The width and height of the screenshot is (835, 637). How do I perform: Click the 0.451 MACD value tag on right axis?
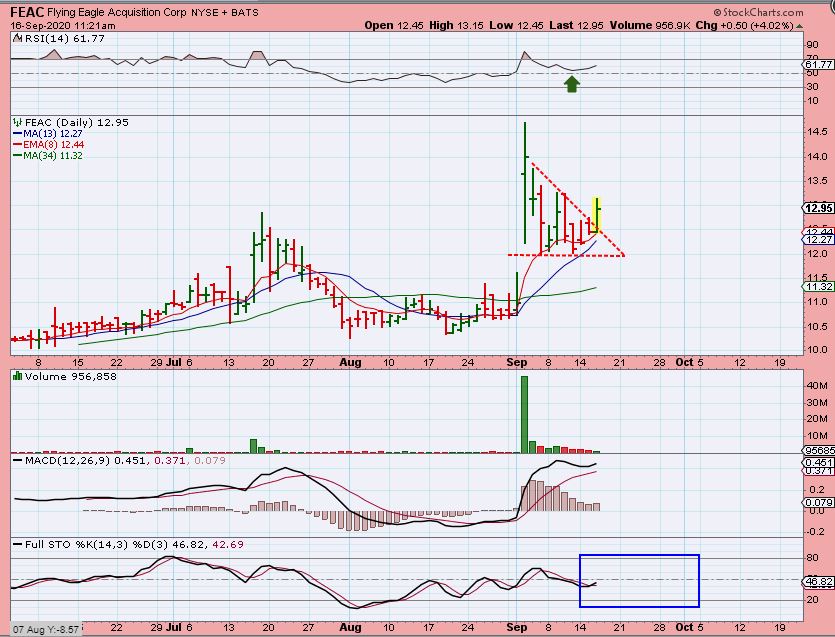(x=818, y=463)
